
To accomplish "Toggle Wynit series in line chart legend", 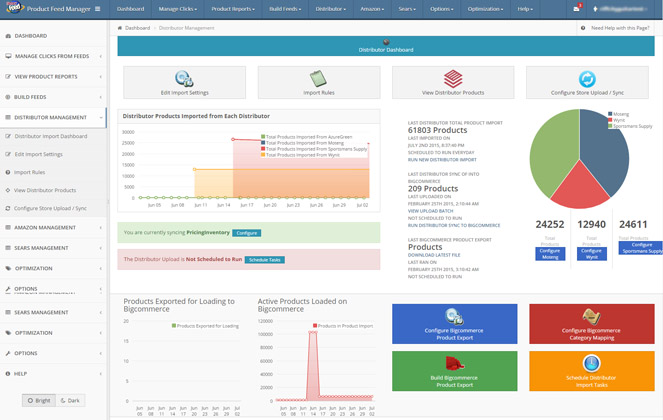I will (300, 155).
